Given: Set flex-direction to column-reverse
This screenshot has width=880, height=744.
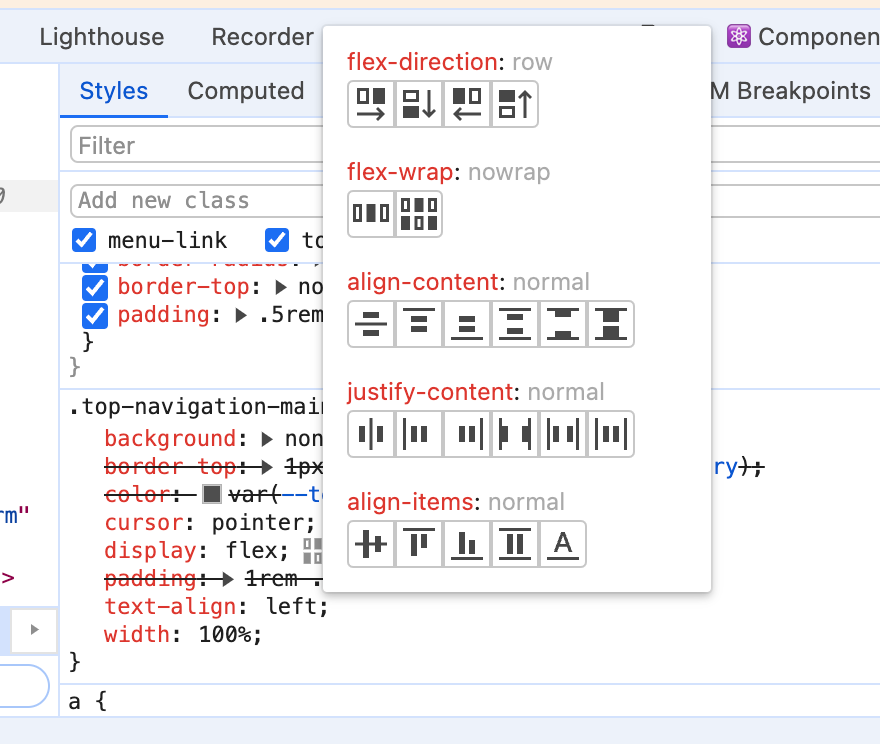Looking at the screenshot, I should (x=515, y=104).
